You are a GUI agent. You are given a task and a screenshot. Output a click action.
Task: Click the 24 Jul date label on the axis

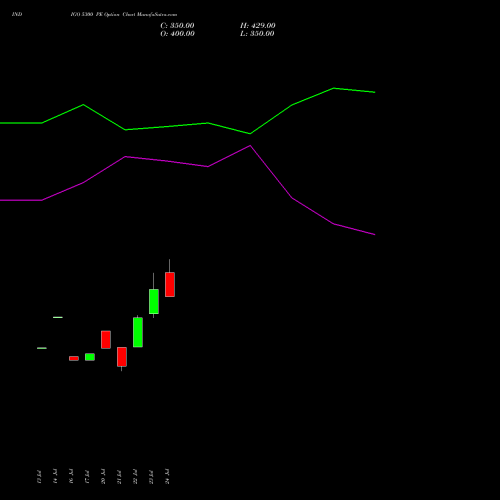tap(167, 476)
